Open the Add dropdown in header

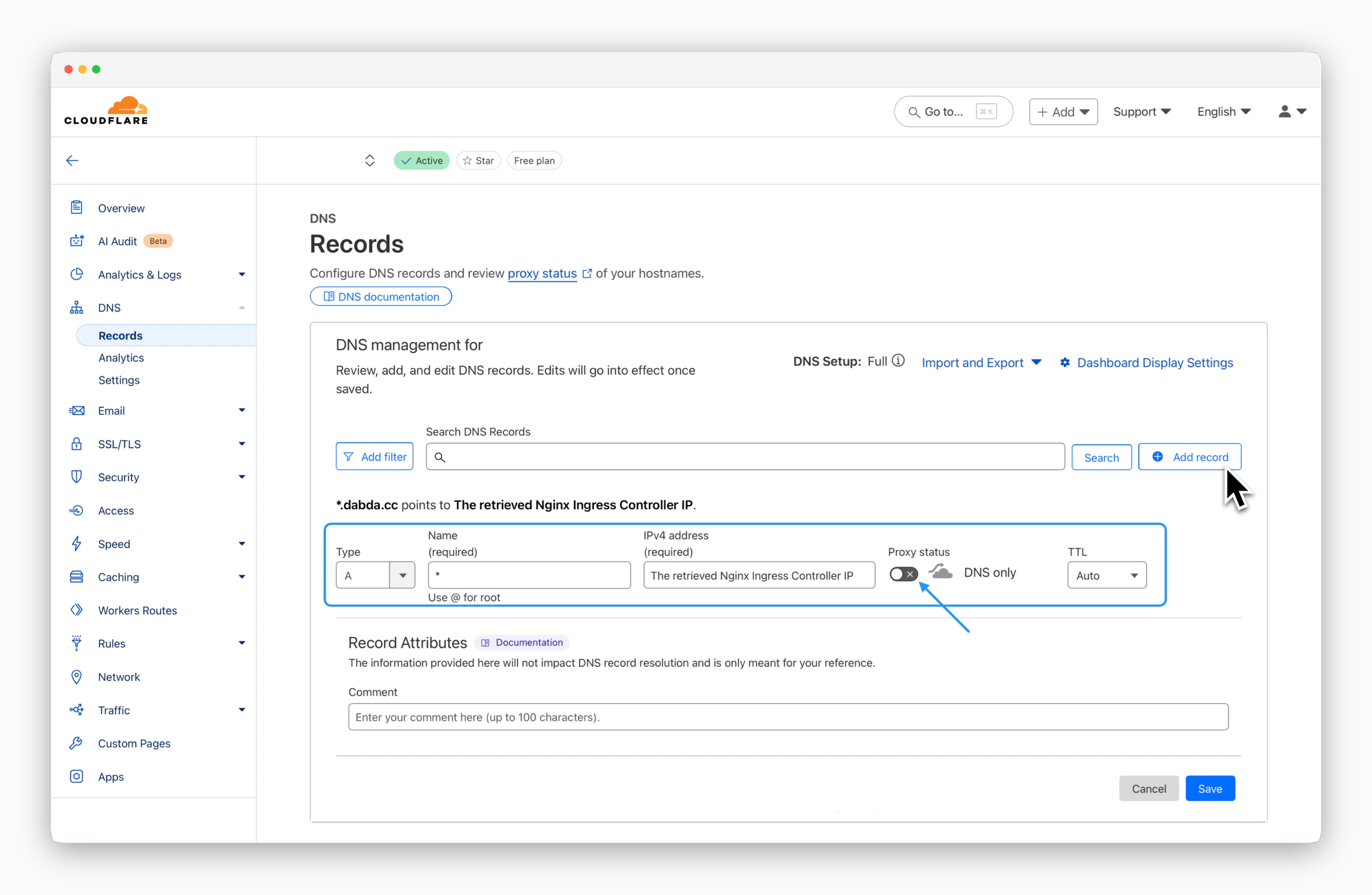point(1063,111)
